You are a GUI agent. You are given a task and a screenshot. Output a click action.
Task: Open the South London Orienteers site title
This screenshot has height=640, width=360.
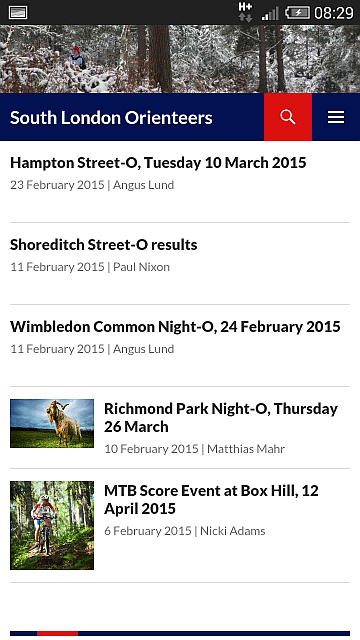coord(111,118)
